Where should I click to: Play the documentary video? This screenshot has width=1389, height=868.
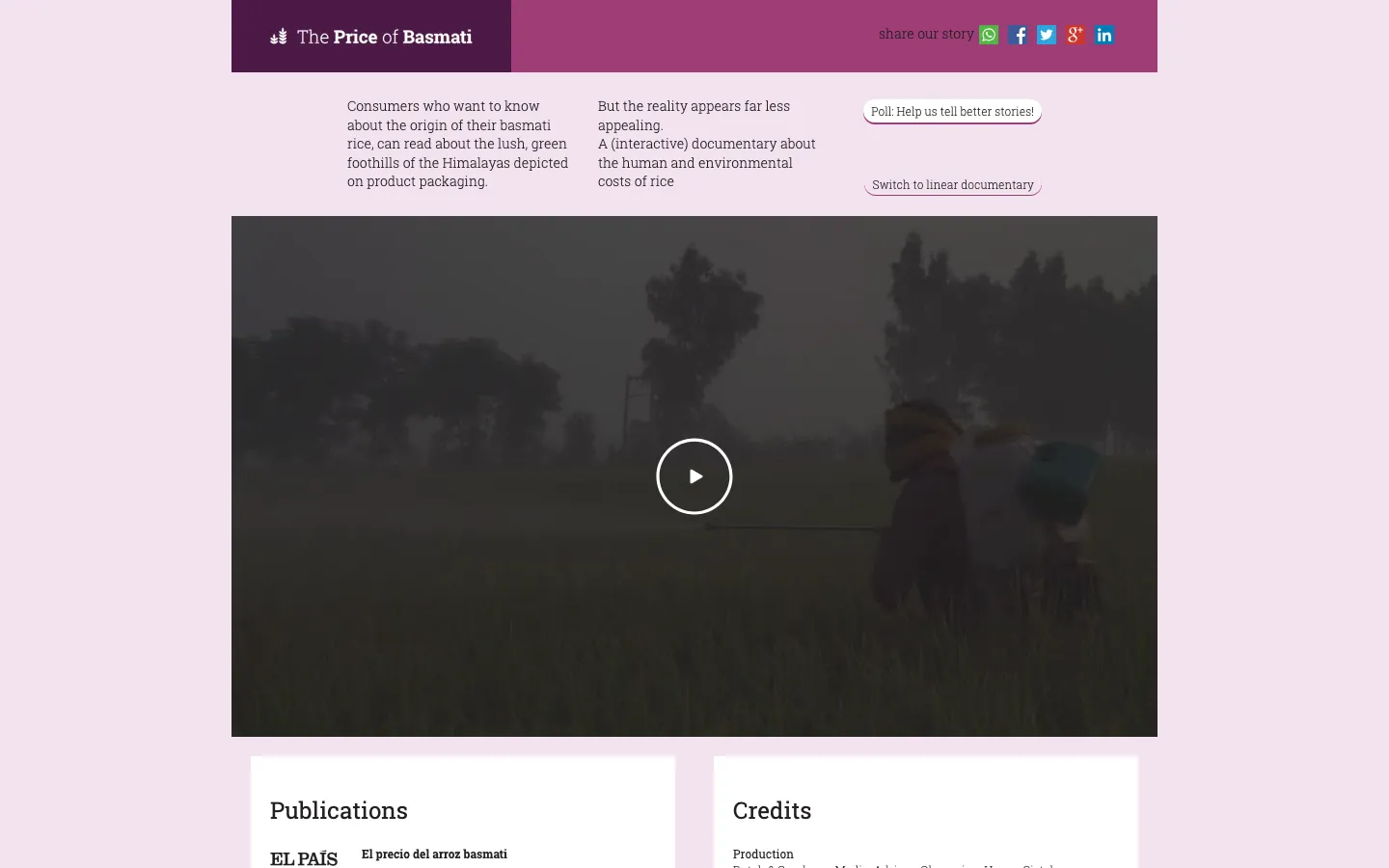click(x=694, y=476)
